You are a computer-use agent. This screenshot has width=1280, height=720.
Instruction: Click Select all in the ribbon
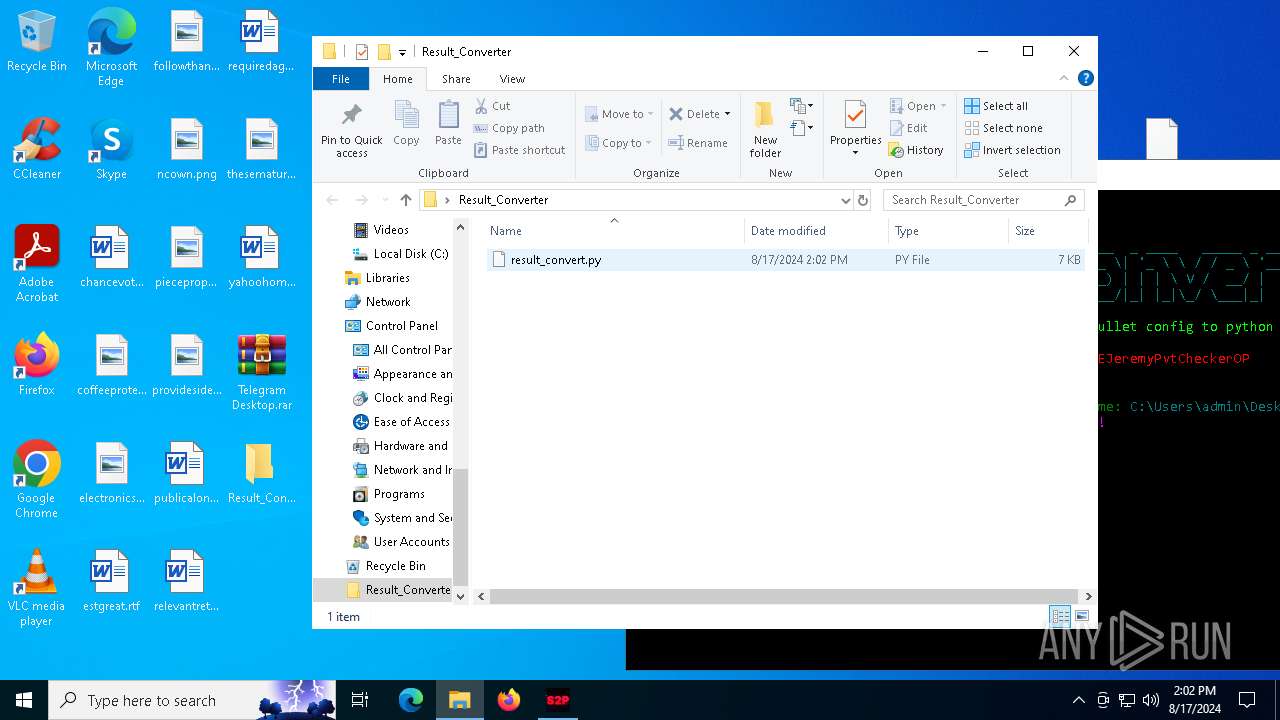(996, 106)
